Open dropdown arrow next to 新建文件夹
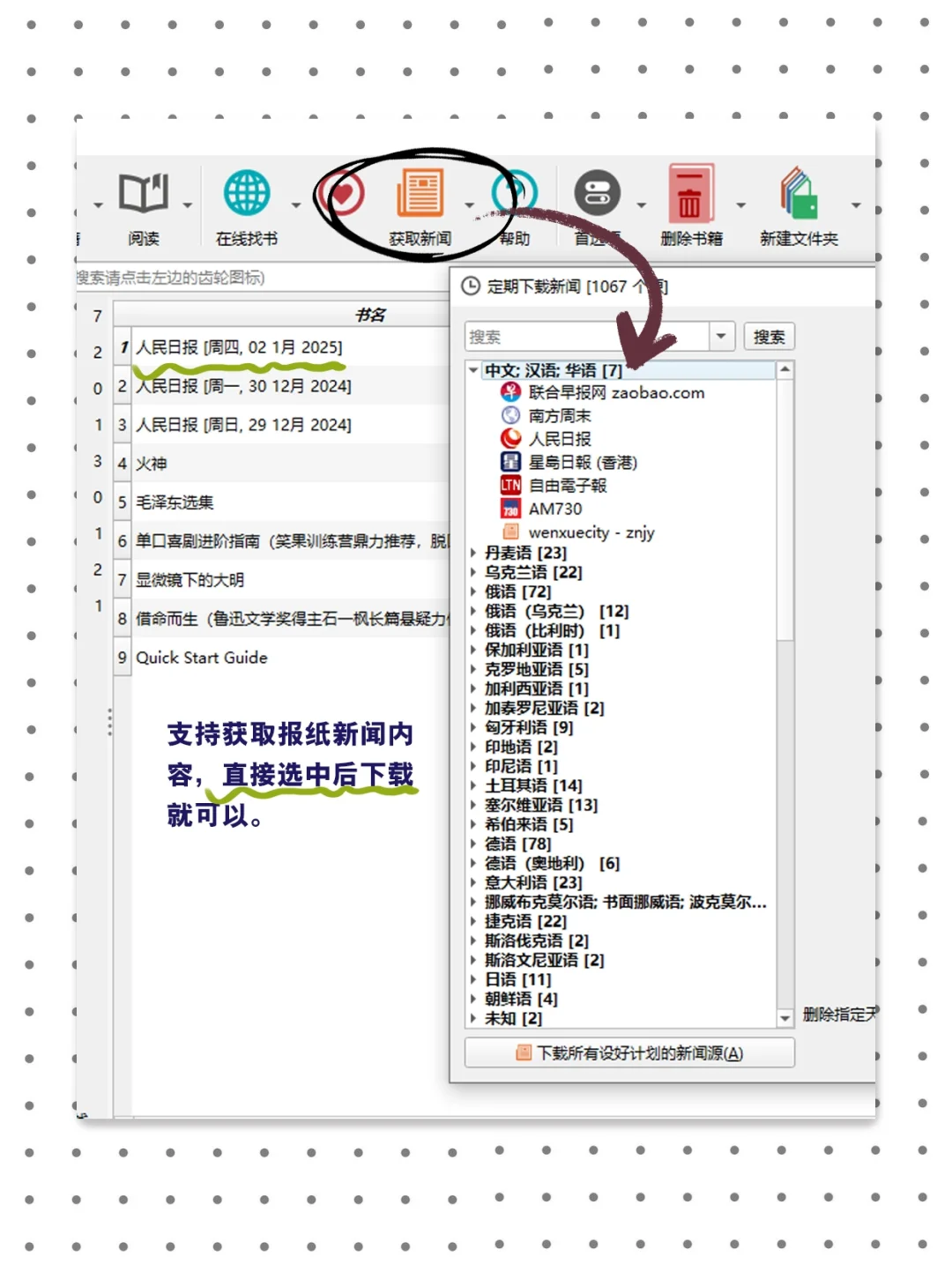Image resolution: width=952 pixels, height=1272 pixels. click(855, 205)
